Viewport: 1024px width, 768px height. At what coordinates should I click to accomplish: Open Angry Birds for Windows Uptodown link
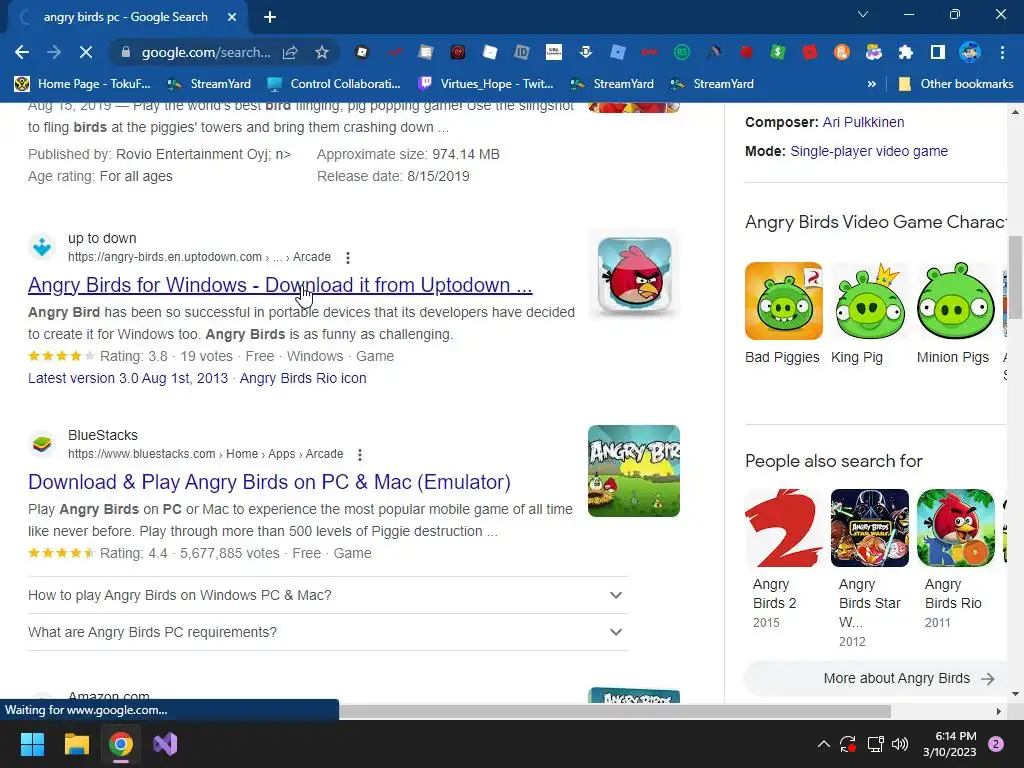tap(280, 285)
